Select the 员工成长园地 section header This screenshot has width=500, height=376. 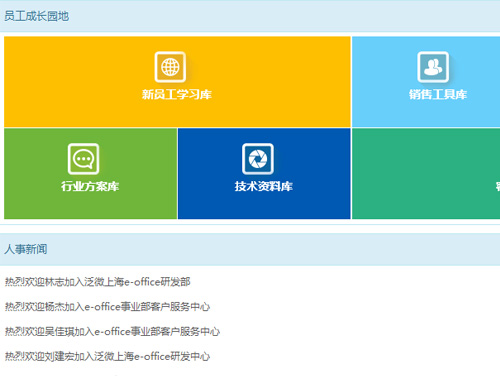tap(36, 16)
